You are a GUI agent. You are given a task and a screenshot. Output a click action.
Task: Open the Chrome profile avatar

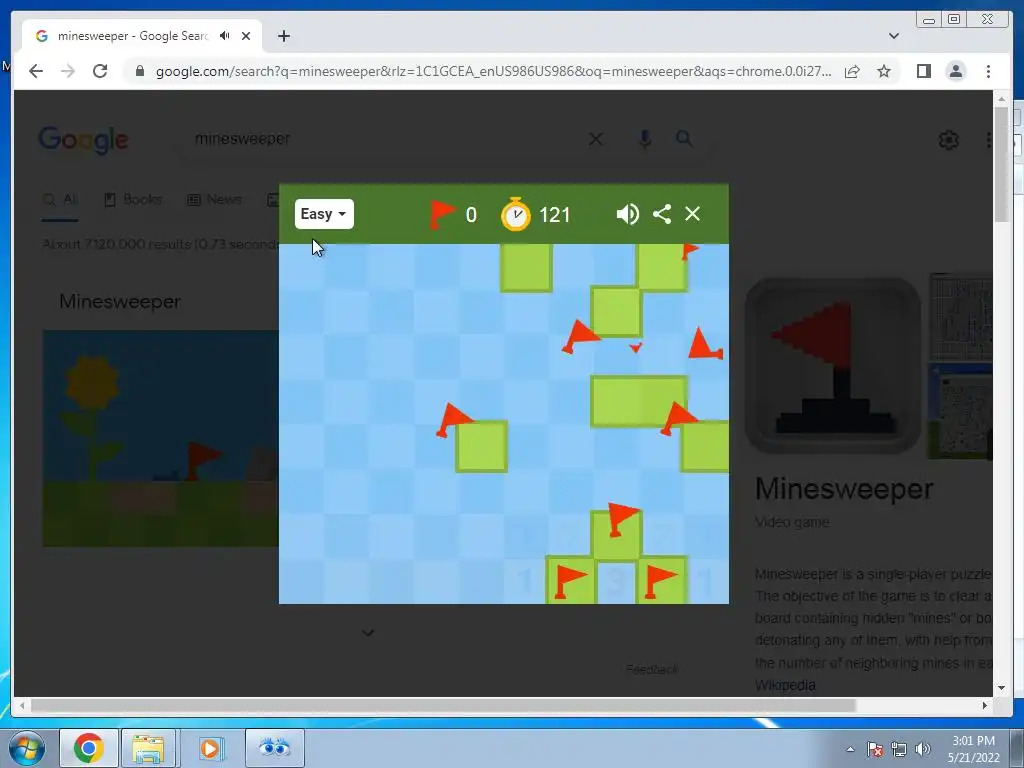point(956,71)
